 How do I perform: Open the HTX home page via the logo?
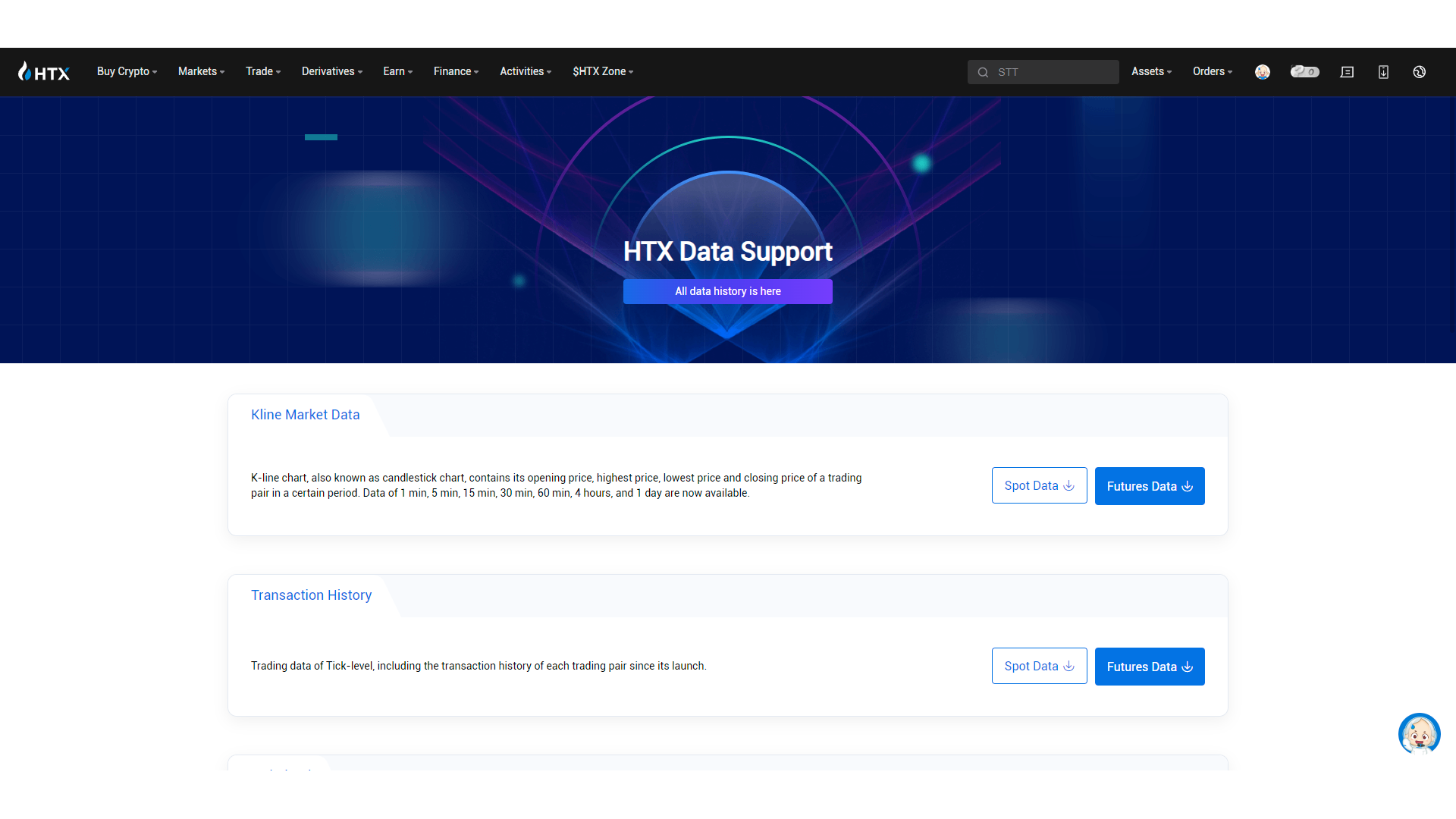pyautogui.click(x=43, y=71)
